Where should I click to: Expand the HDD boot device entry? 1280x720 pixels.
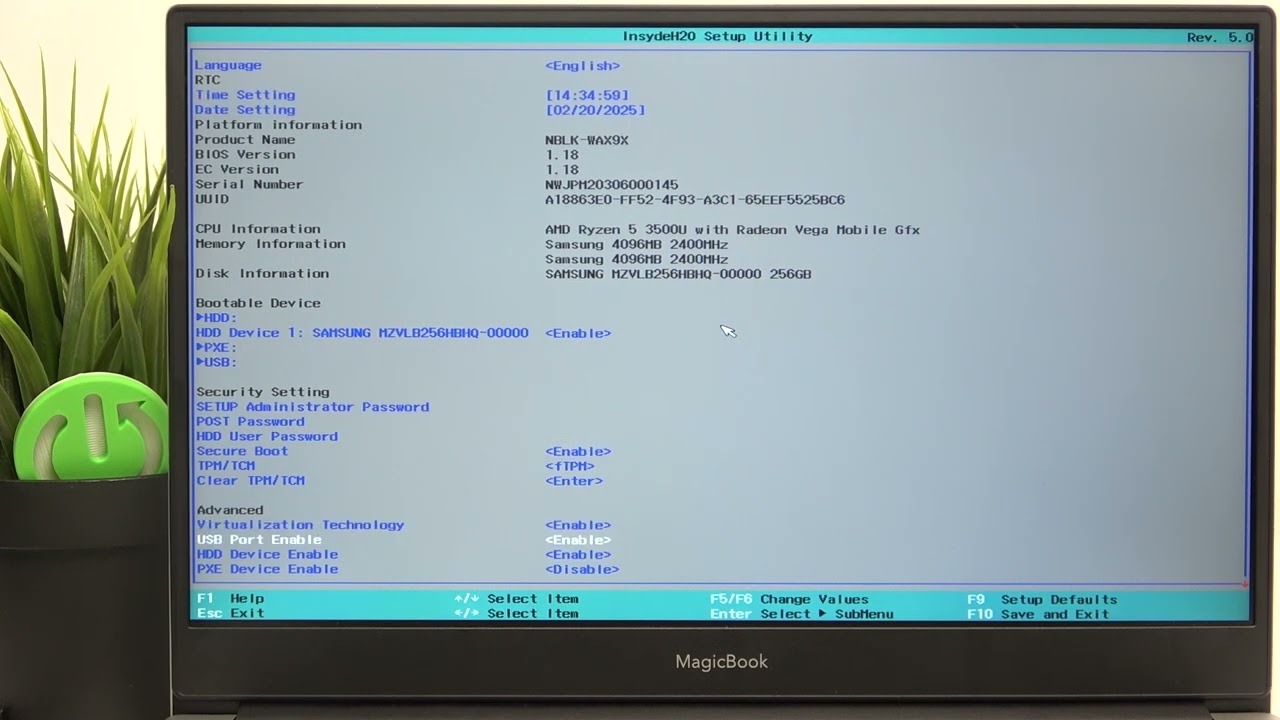click(x=216, y=318)
